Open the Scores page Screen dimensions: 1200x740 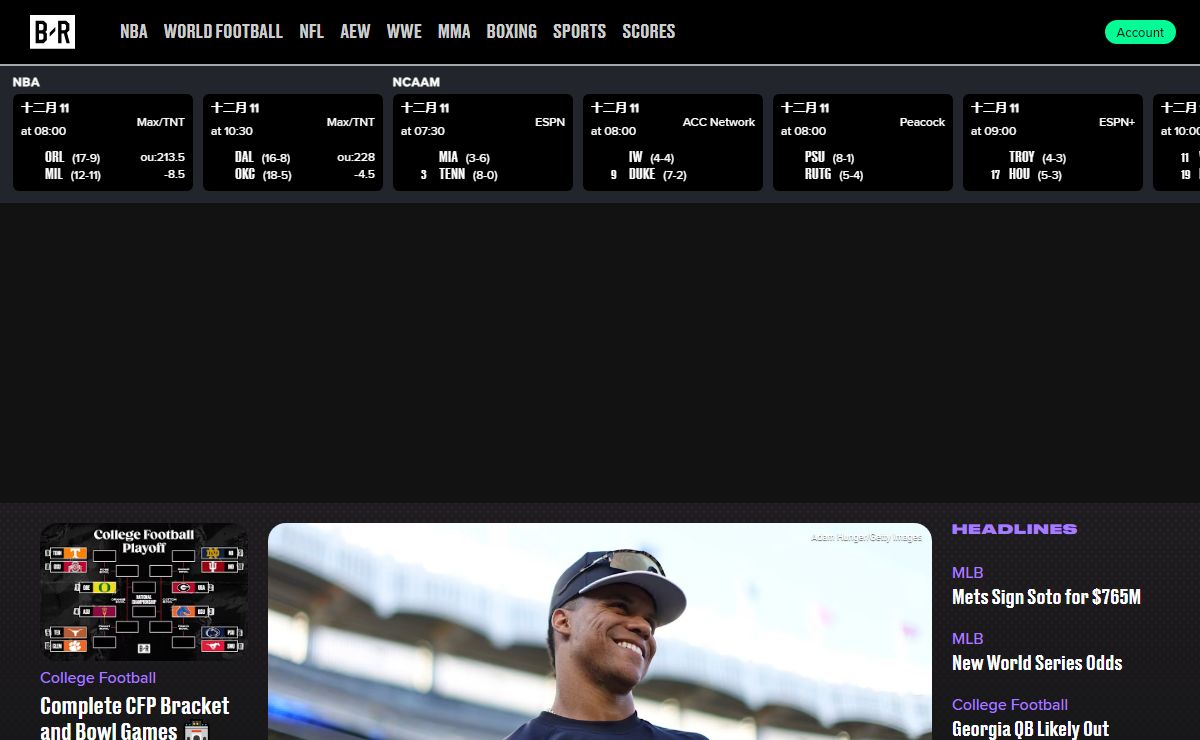click(648, 32)
